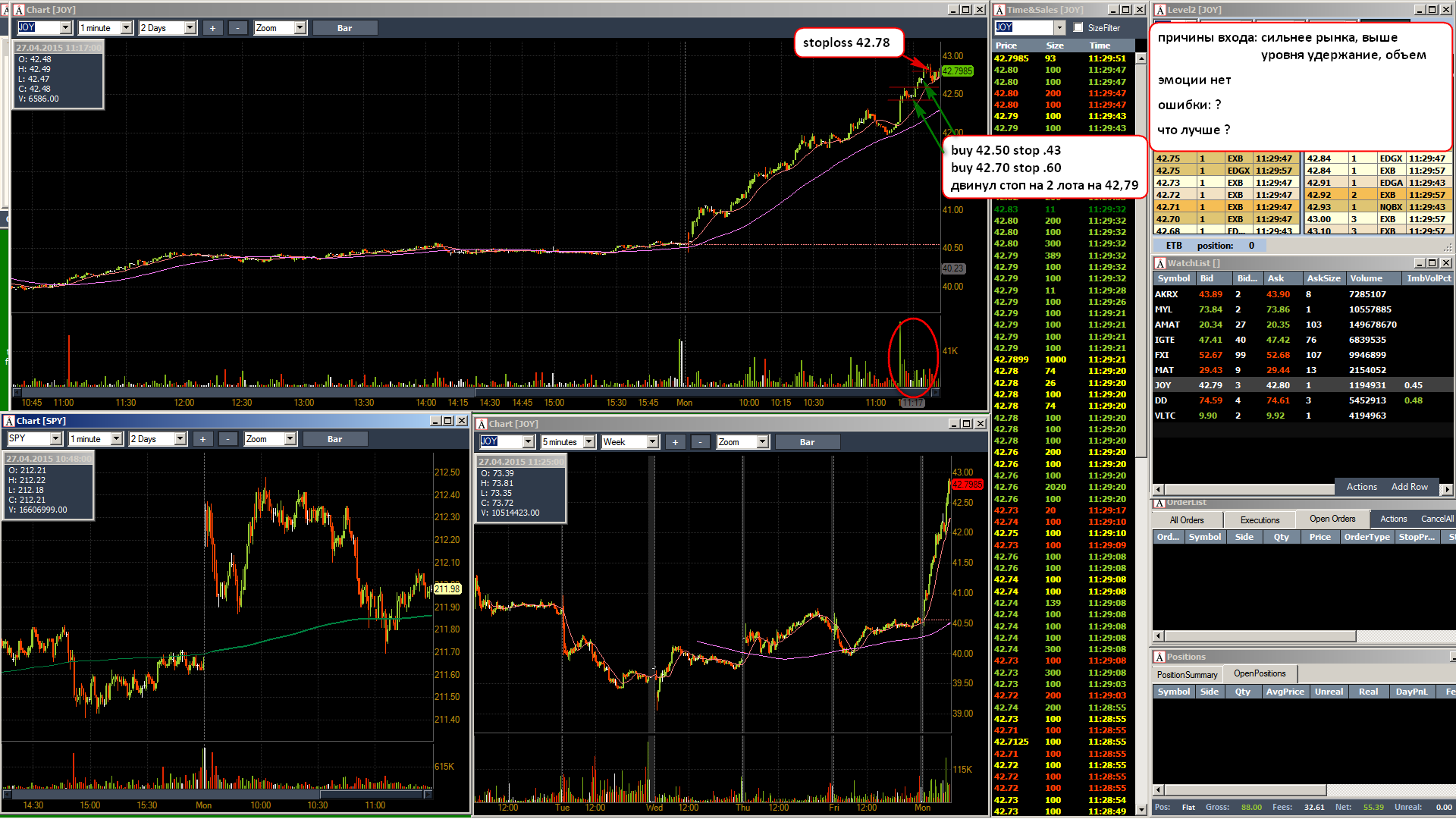Click the CancelAll button
The image size is (1456, 819).
pyautogui.click(x=1437, y=519)
